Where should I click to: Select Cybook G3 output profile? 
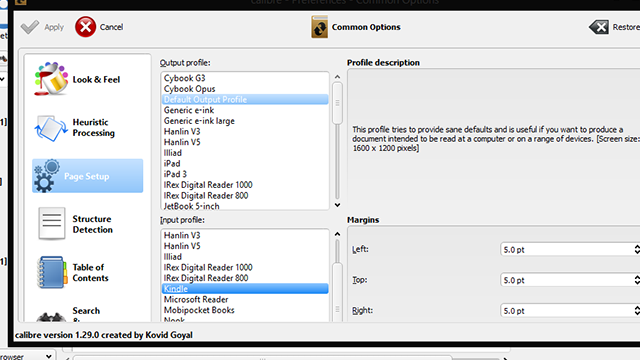point(245,78)
